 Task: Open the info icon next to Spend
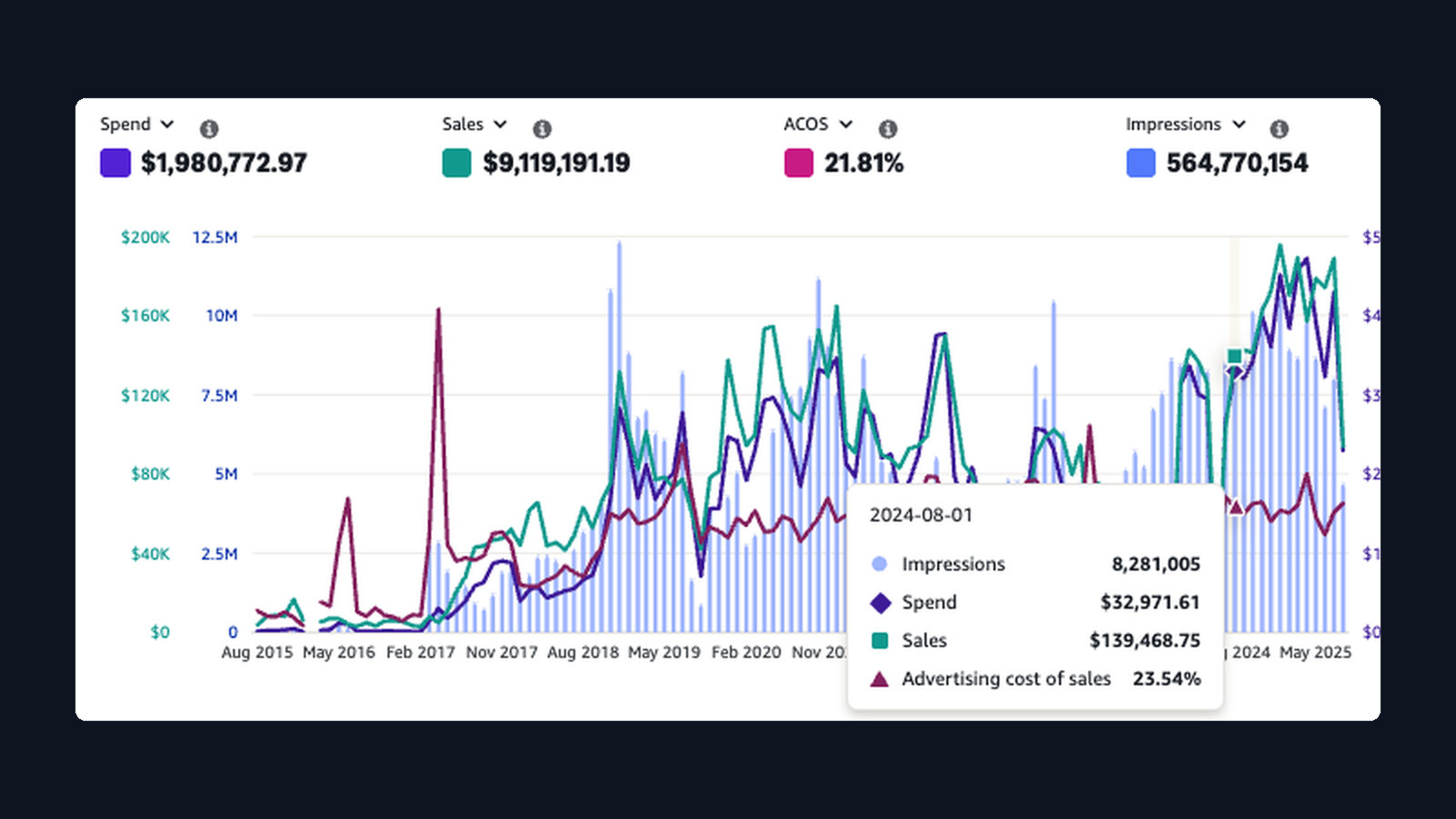209,128
